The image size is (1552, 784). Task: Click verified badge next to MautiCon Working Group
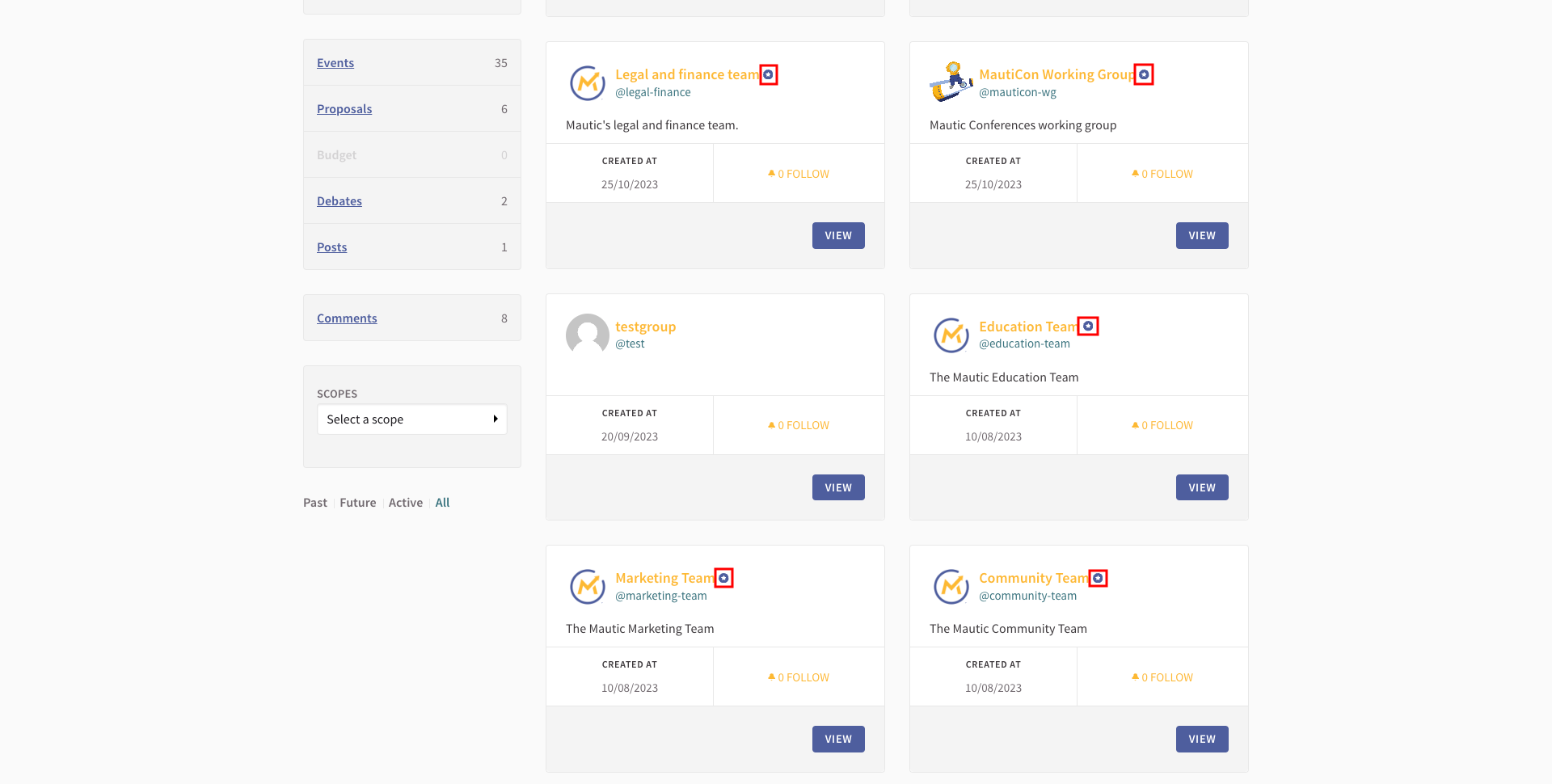(x=1144, y=75)
